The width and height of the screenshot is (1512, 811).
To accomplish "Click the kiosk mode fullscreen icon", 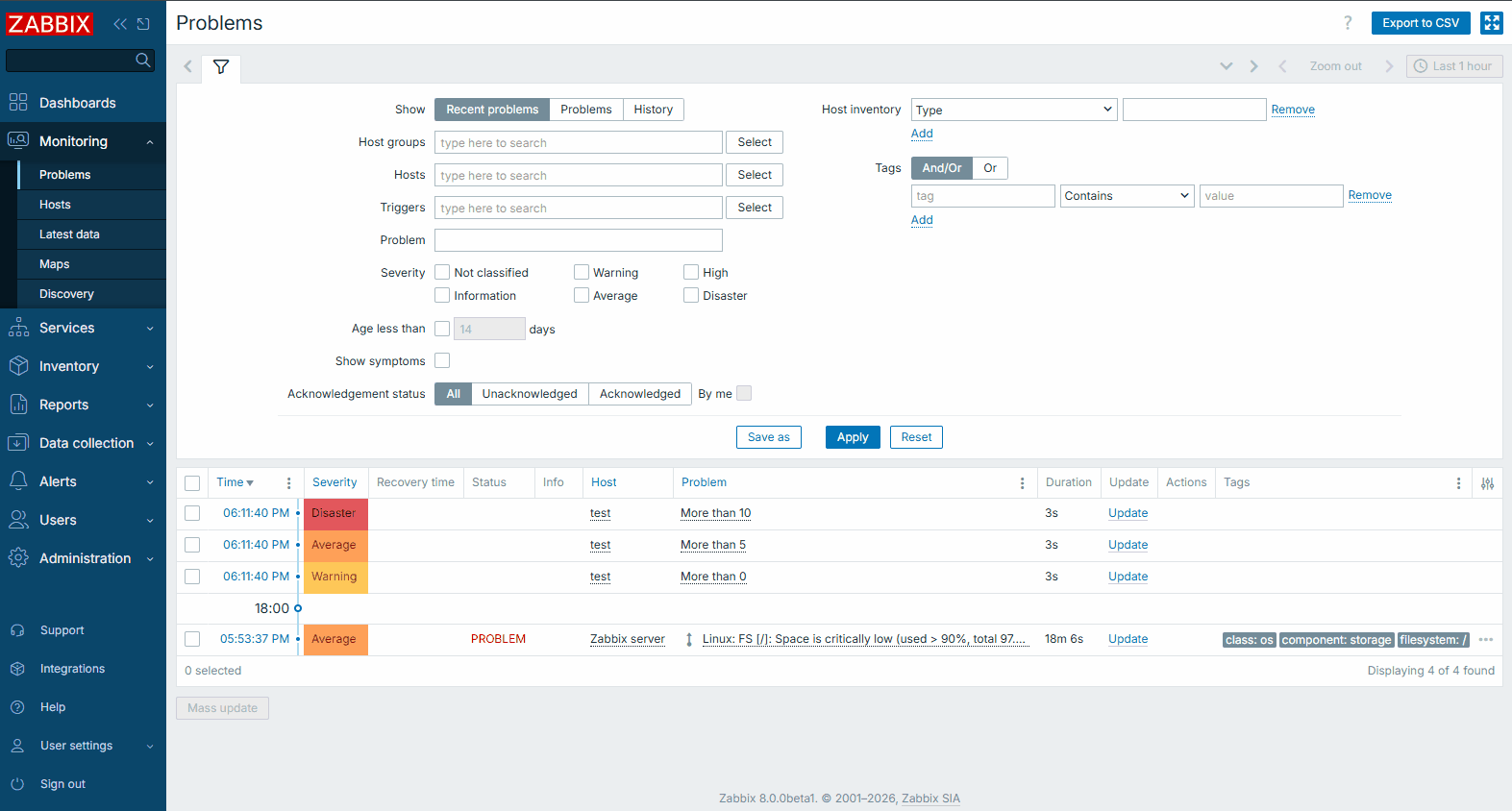I will (1491, 23).
